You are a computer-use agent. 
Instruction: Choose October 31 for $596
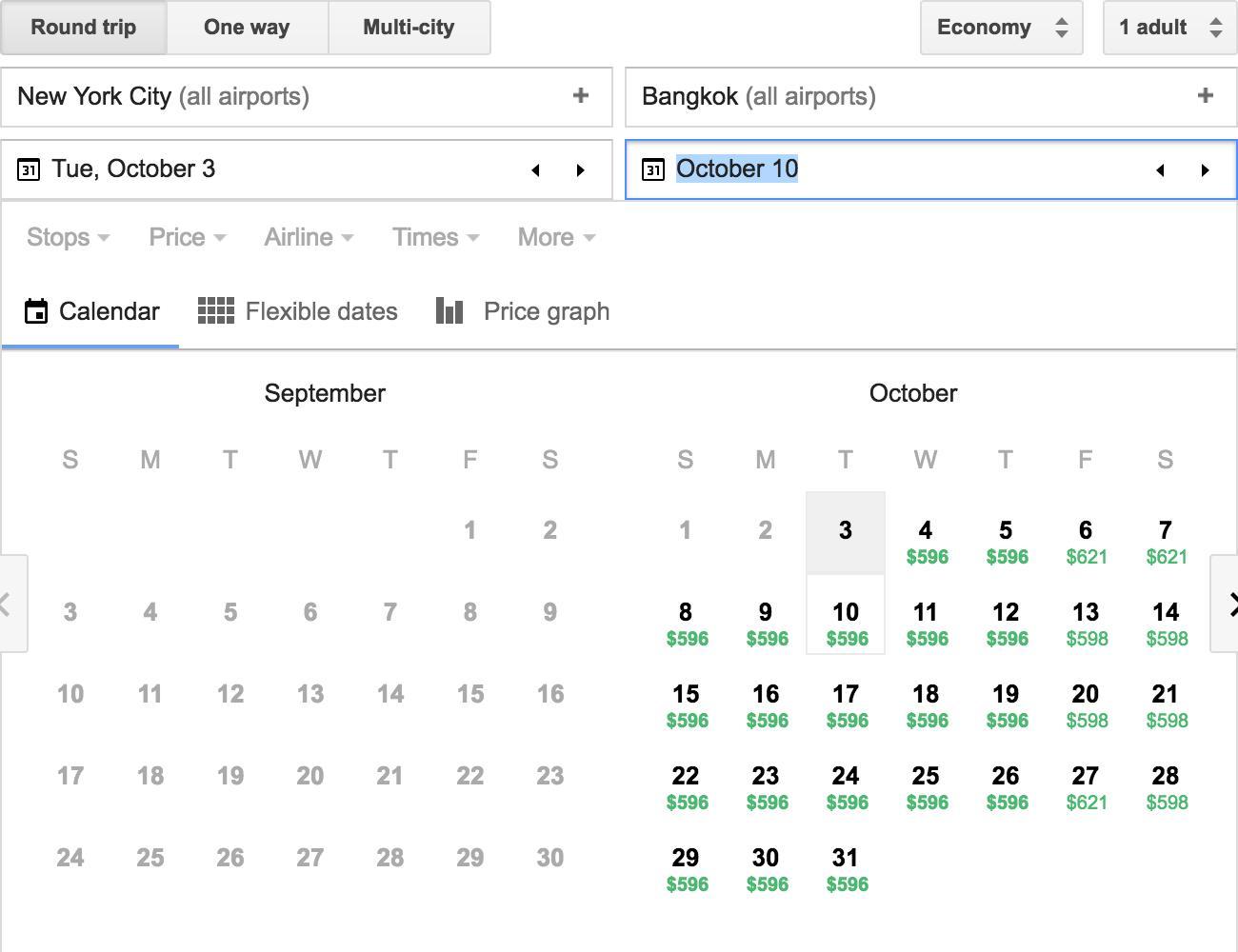846,869
